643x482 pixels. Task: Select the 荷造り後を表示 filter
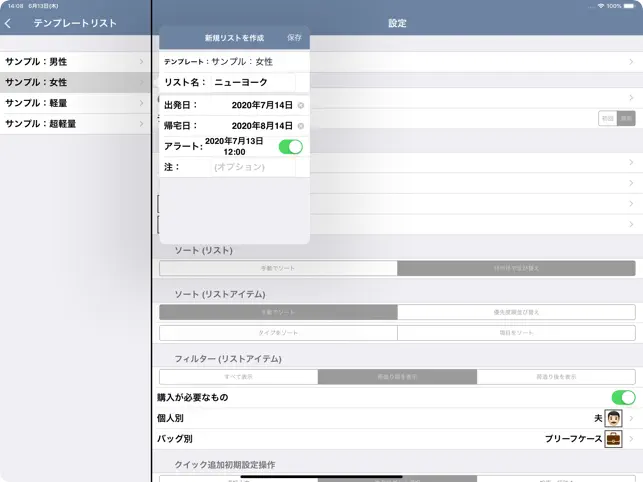pos(556,377)
